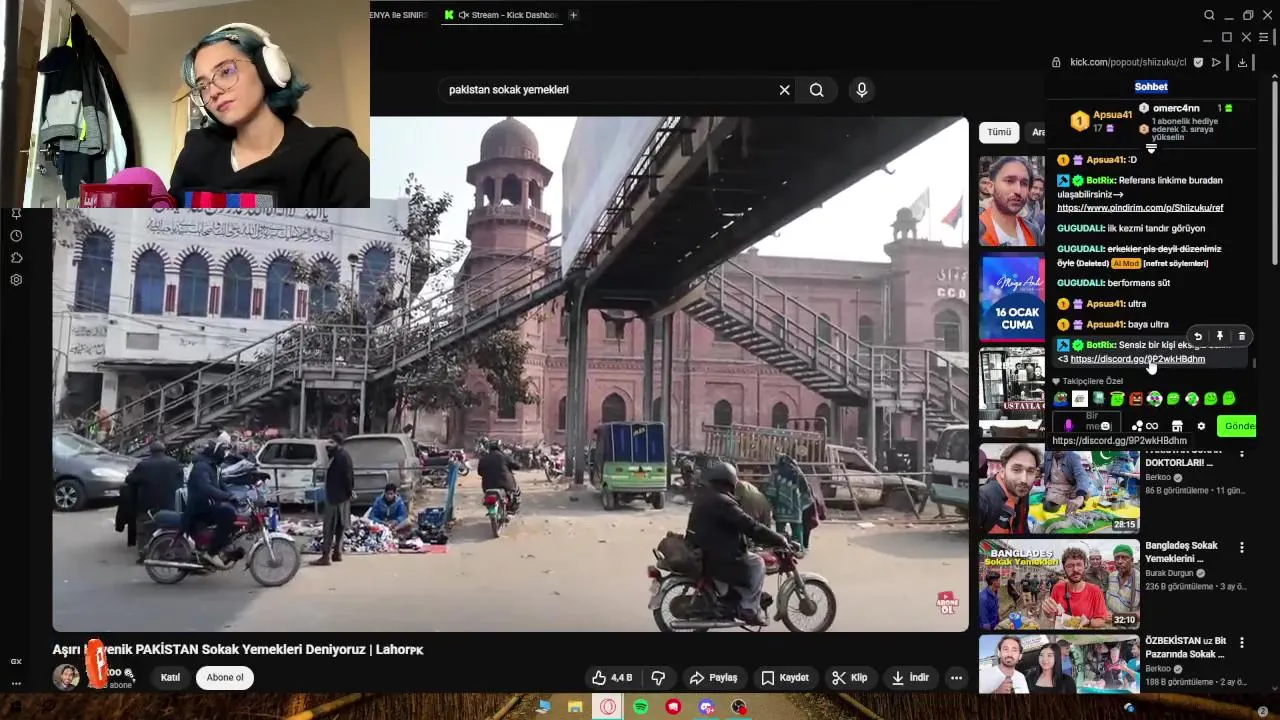Open Apsua41 in the gift leaderboard
Viewport: 1280px width, 720px height.
tap(1101, 120)
